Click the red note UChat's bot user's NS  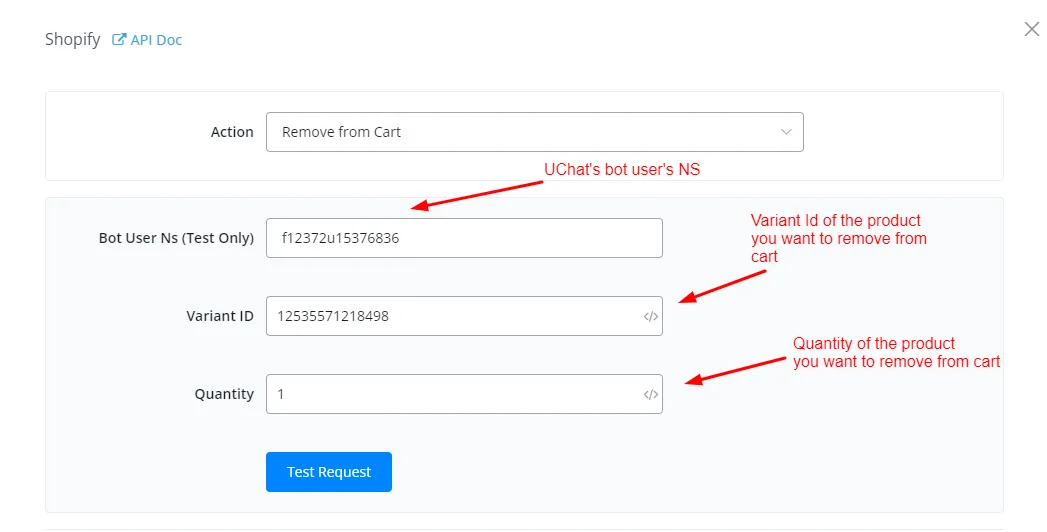[x=622, y=170]
